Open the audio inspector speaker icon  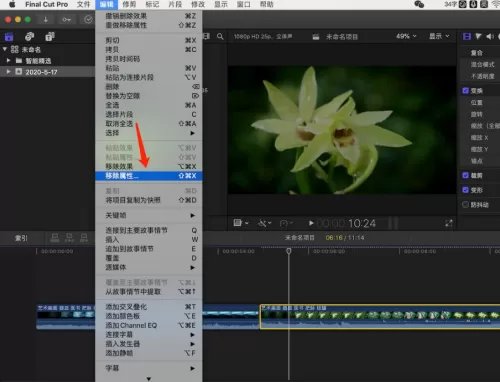pos(489,36)
